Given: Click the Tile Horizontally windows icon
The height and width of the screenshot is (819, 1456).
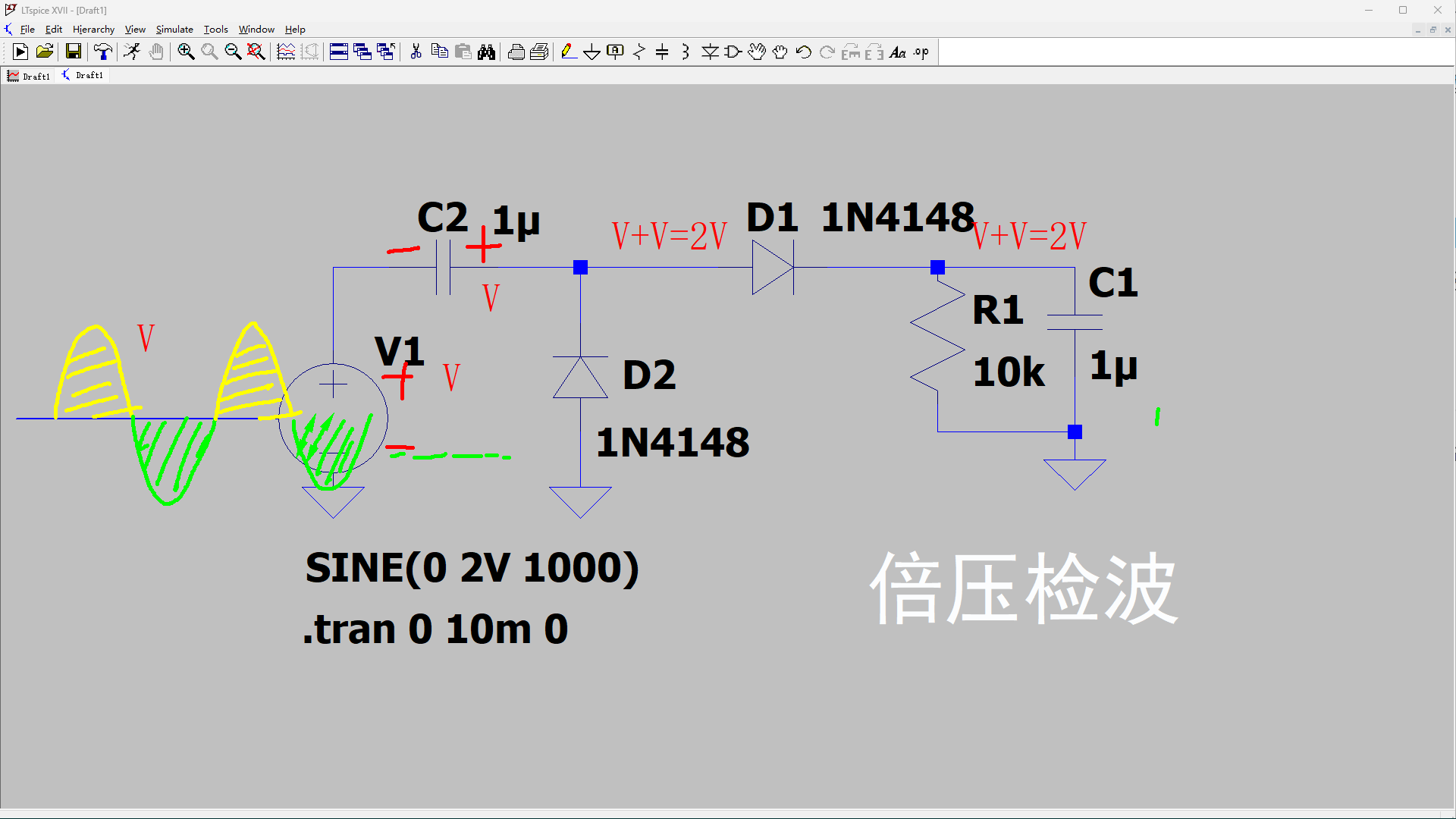Looking at the screenshot, I should [x=339, y=52].
